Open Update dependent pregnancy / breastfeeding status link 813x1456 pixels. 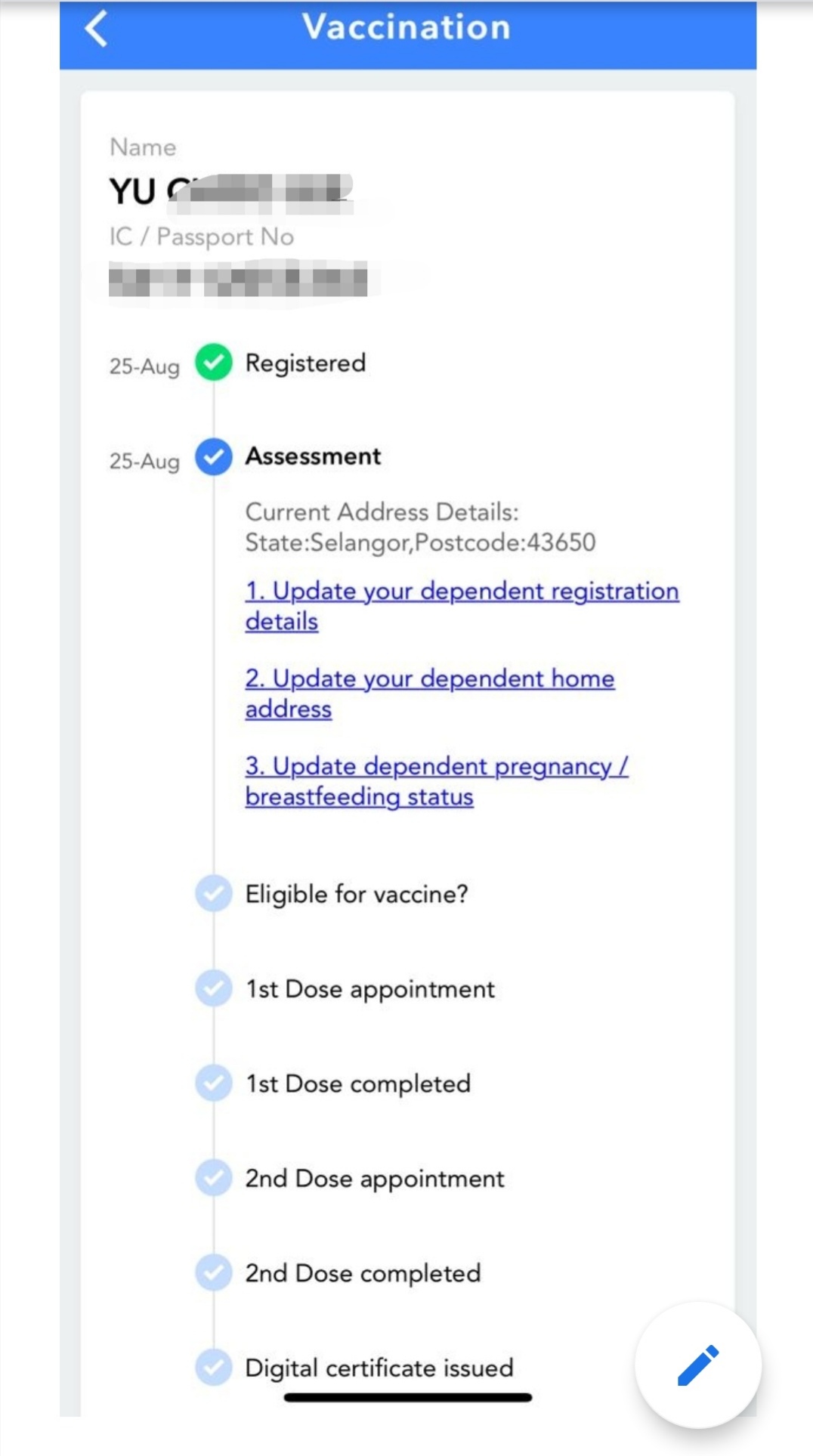coord(435,767)
